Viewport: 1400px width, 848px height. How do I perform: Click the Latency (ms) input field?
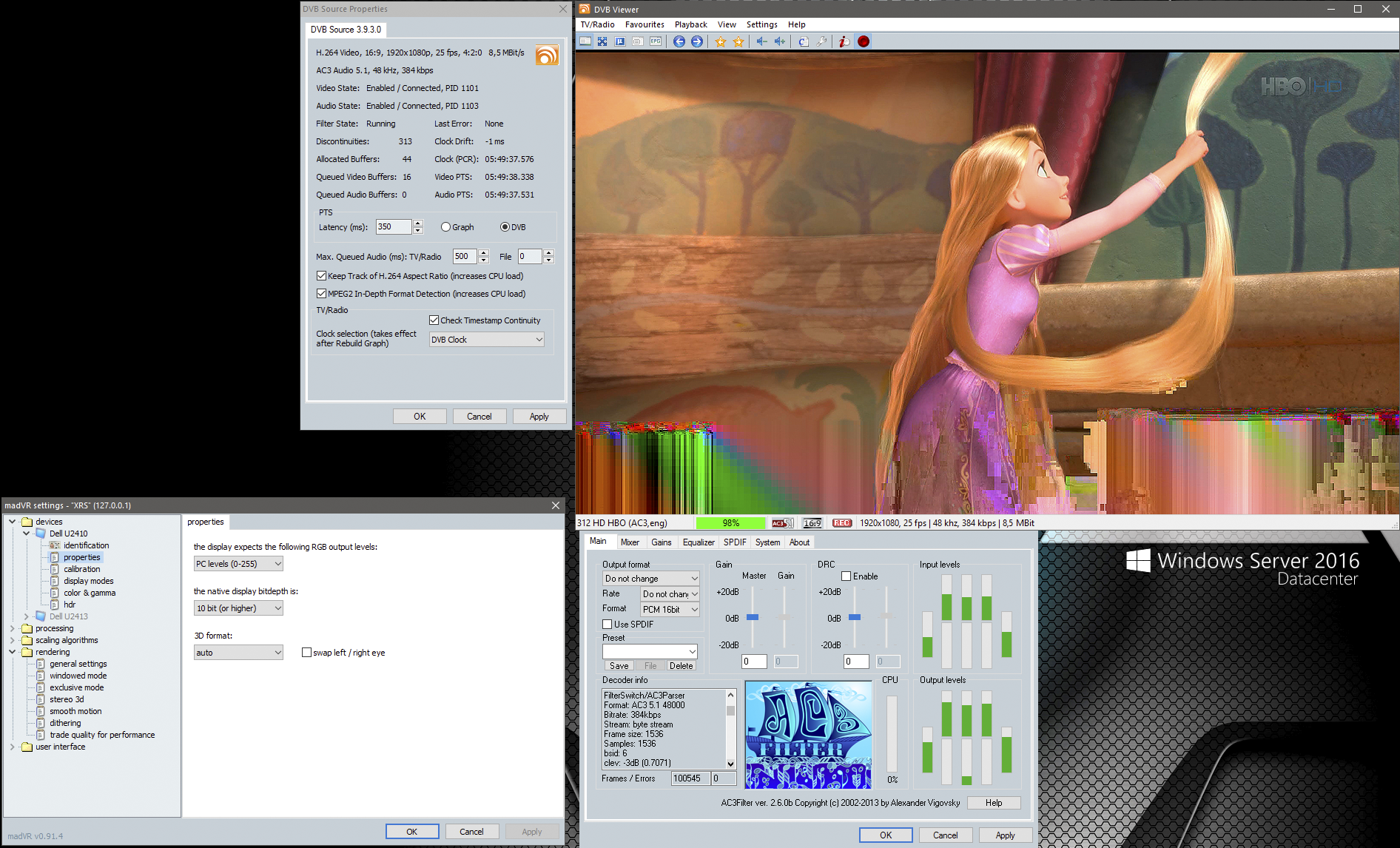pos(393,227)
